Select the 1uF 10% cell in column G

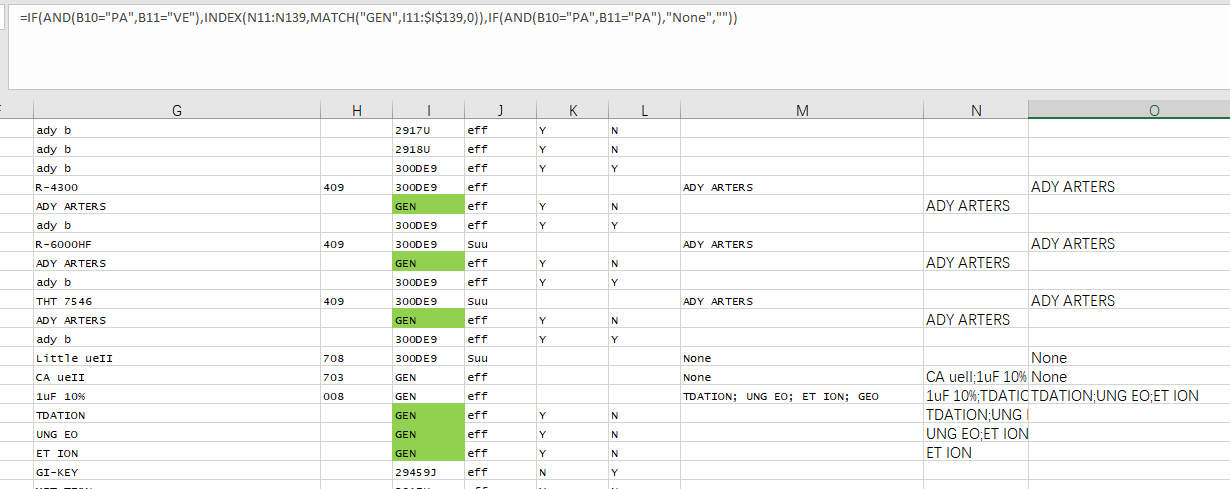[x=177, y=396]
